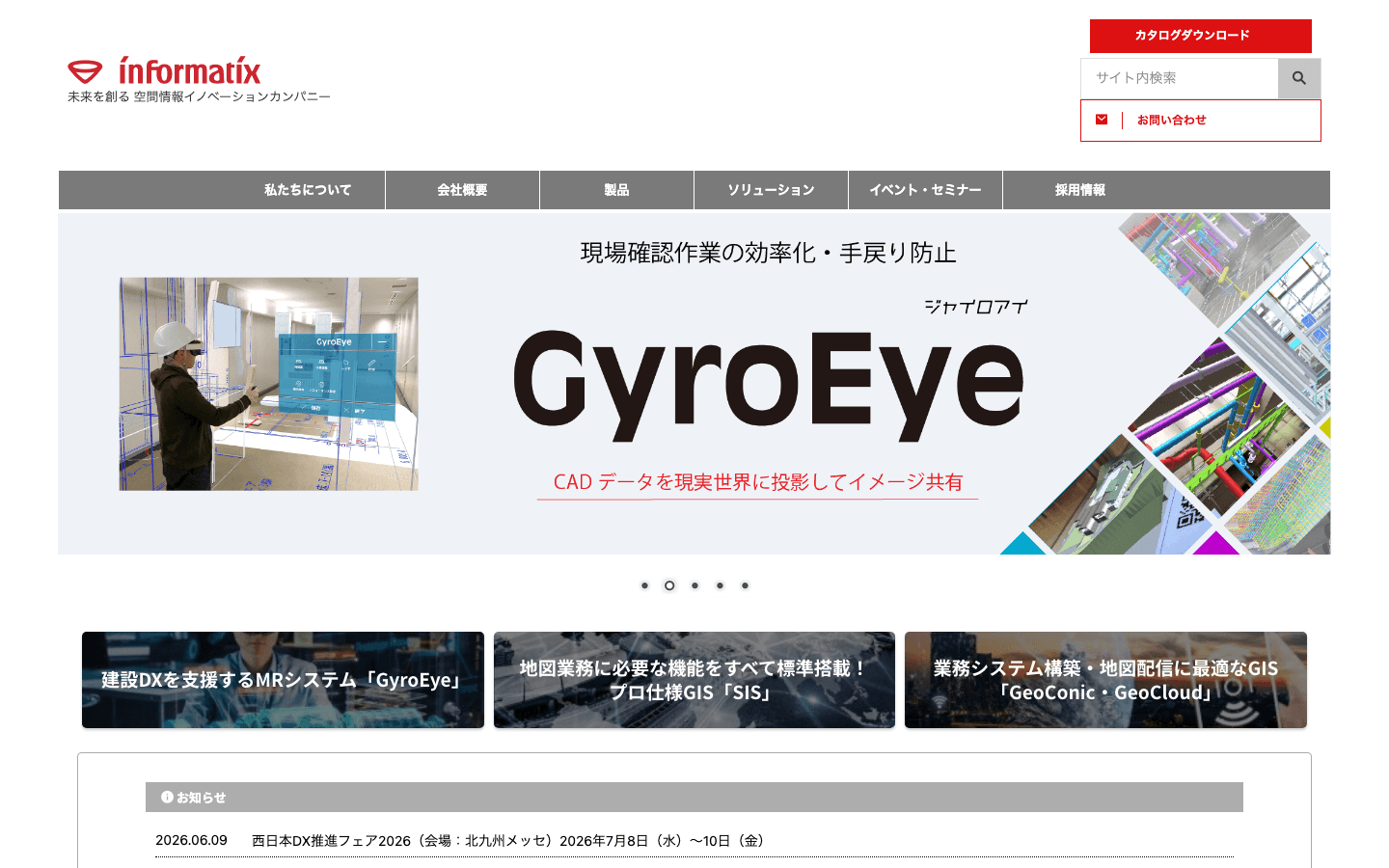Select the active second carousel dot
Viewport: 1389px width, 868px height.
669,585
